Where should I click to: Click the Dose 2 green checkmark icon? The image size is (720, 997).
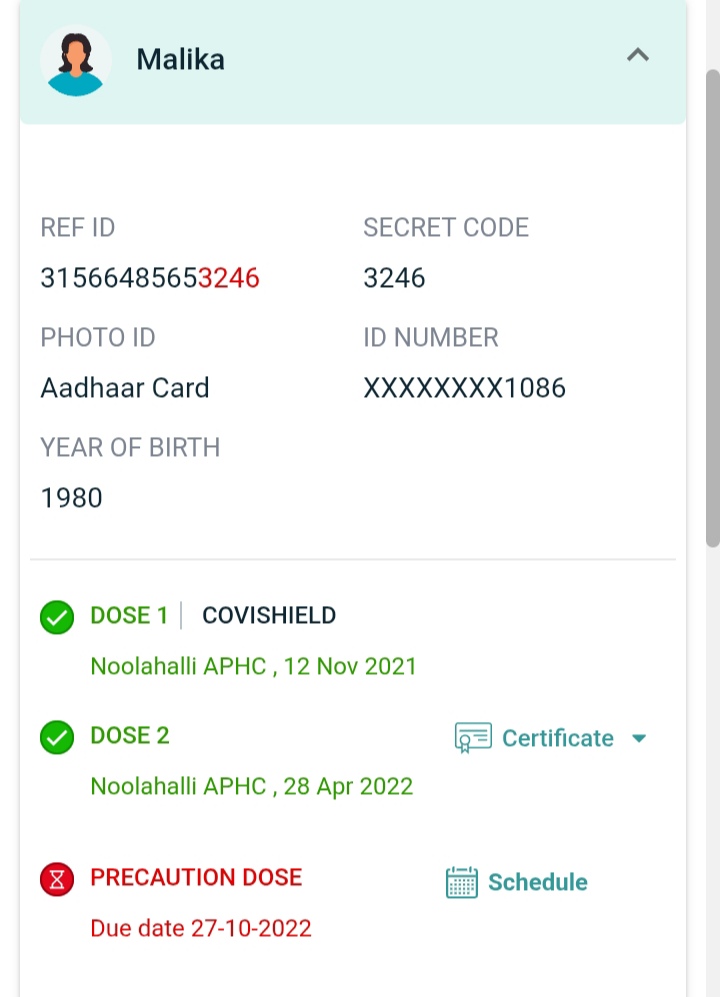point(57,738)
